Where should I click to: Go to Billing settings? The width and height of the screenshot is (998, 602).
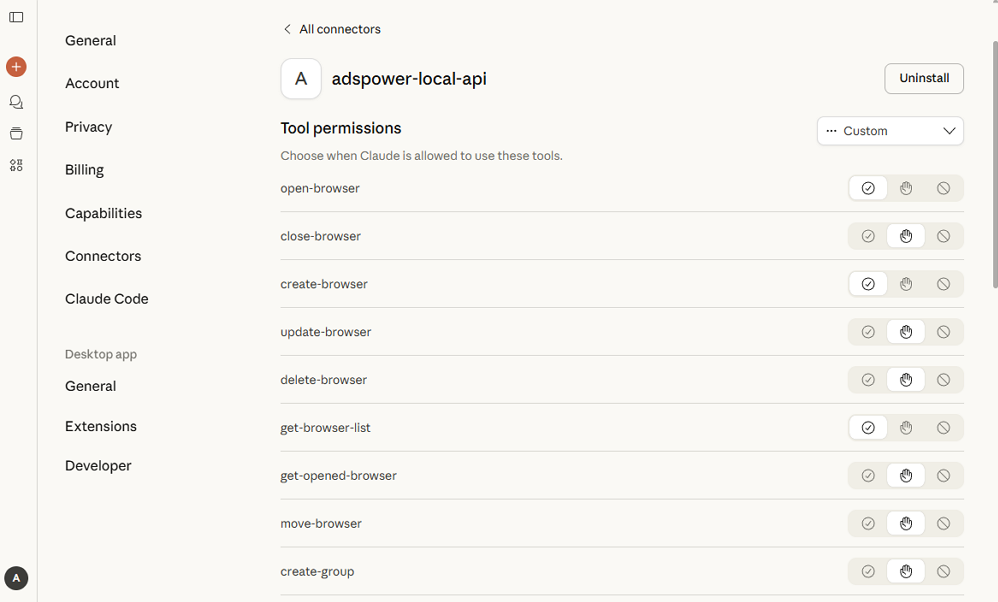[84, 169]
